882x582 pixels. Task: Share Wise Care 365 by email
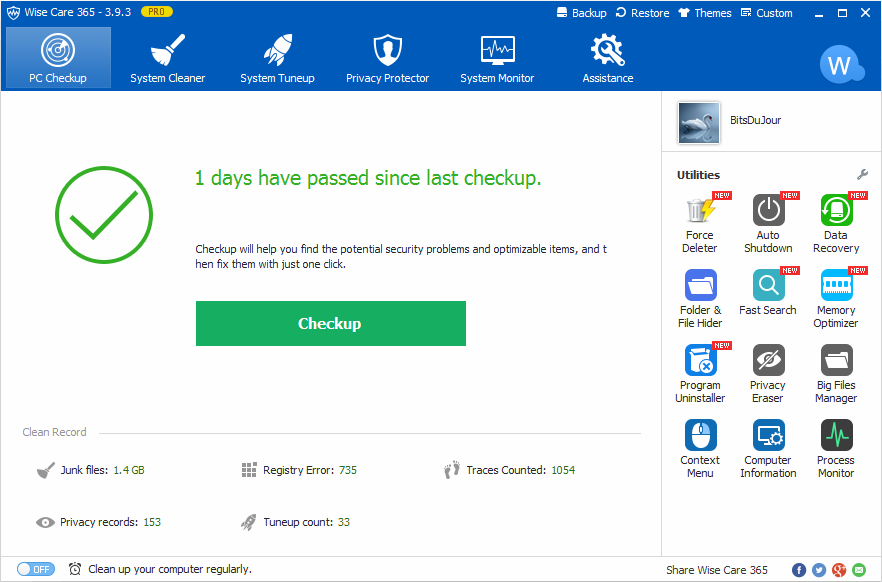tap(859, 570)
